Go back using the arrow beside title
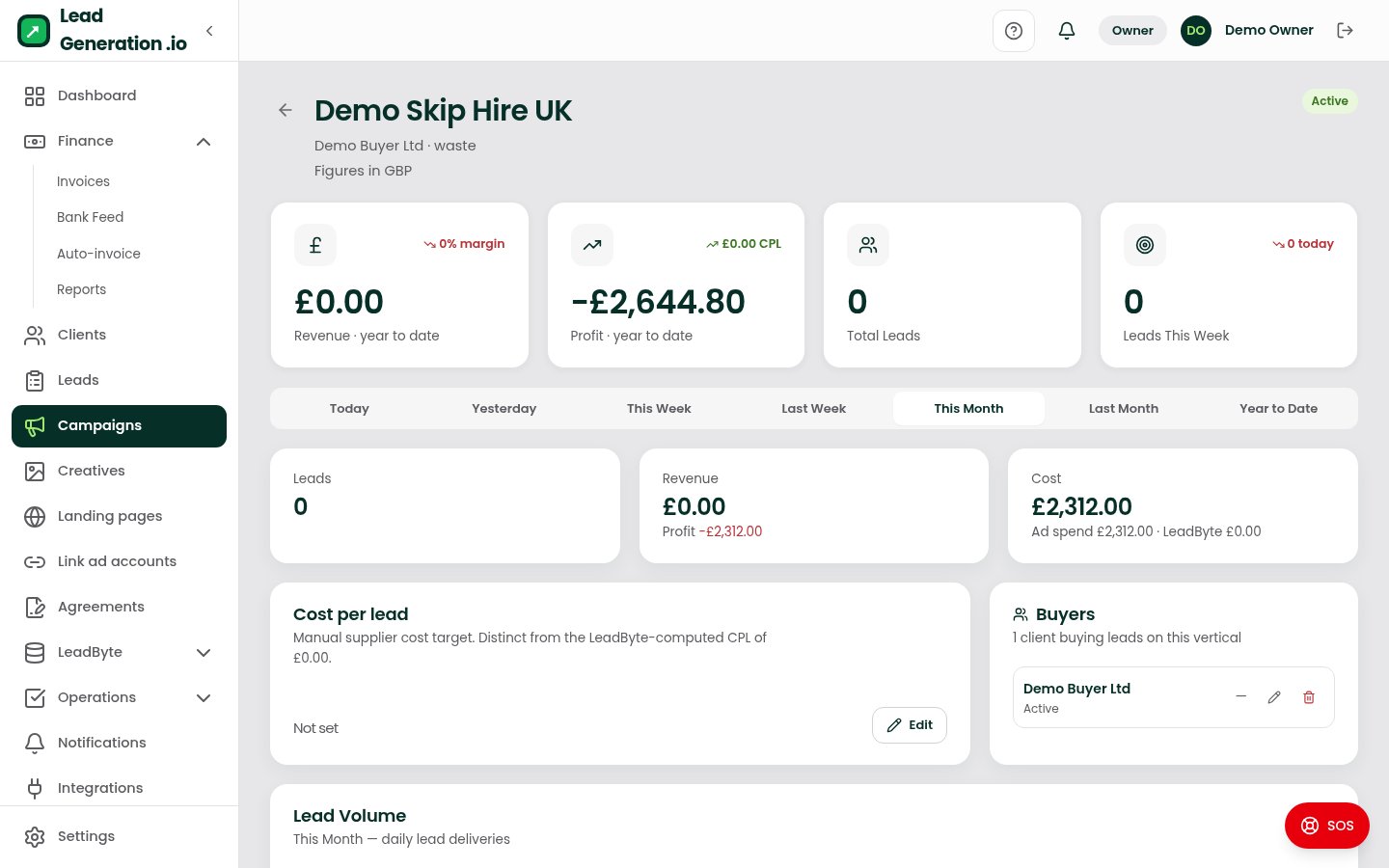Image resolution: width=1389 pixels, height=868 pixels. [286, 110]
